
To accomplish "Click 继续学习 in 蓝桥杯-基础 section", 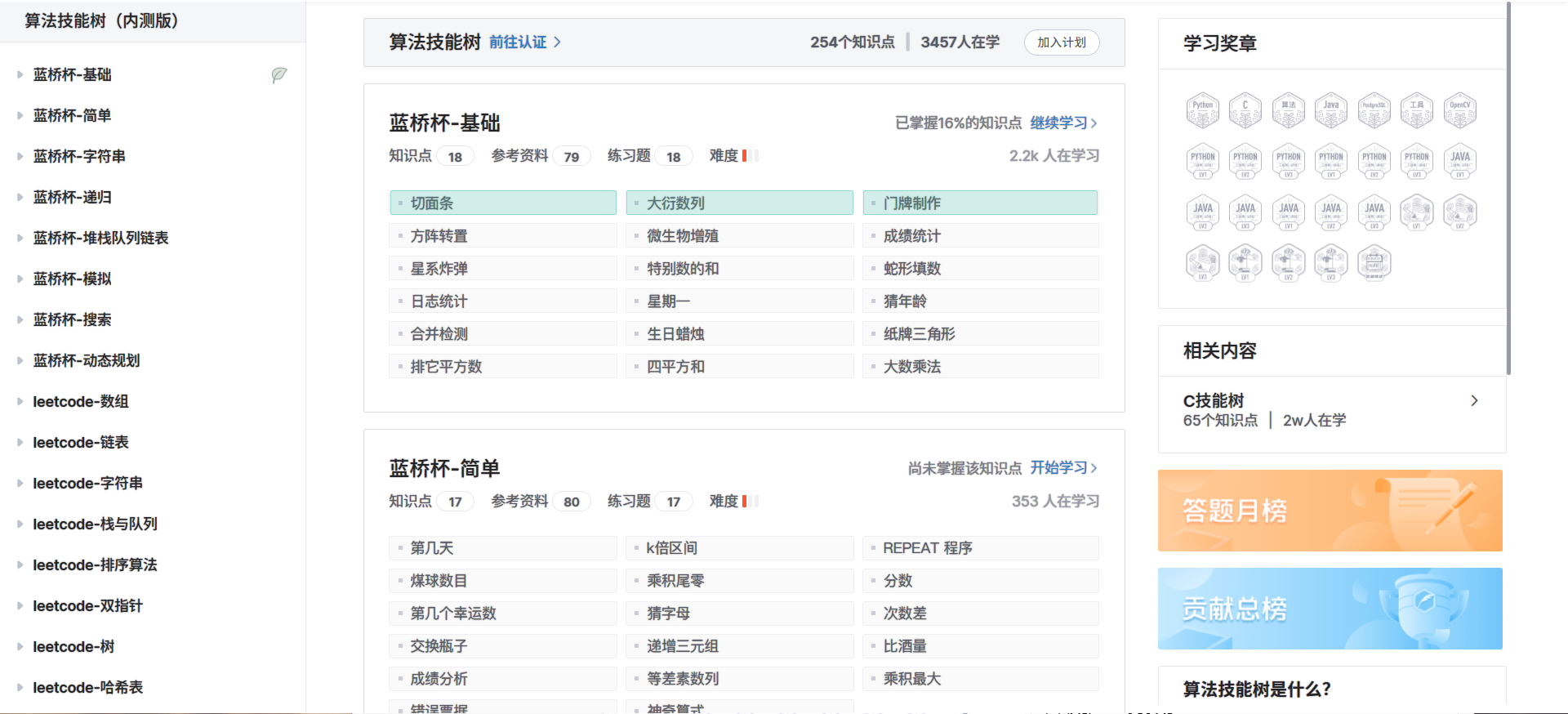I will (1063, 123).
